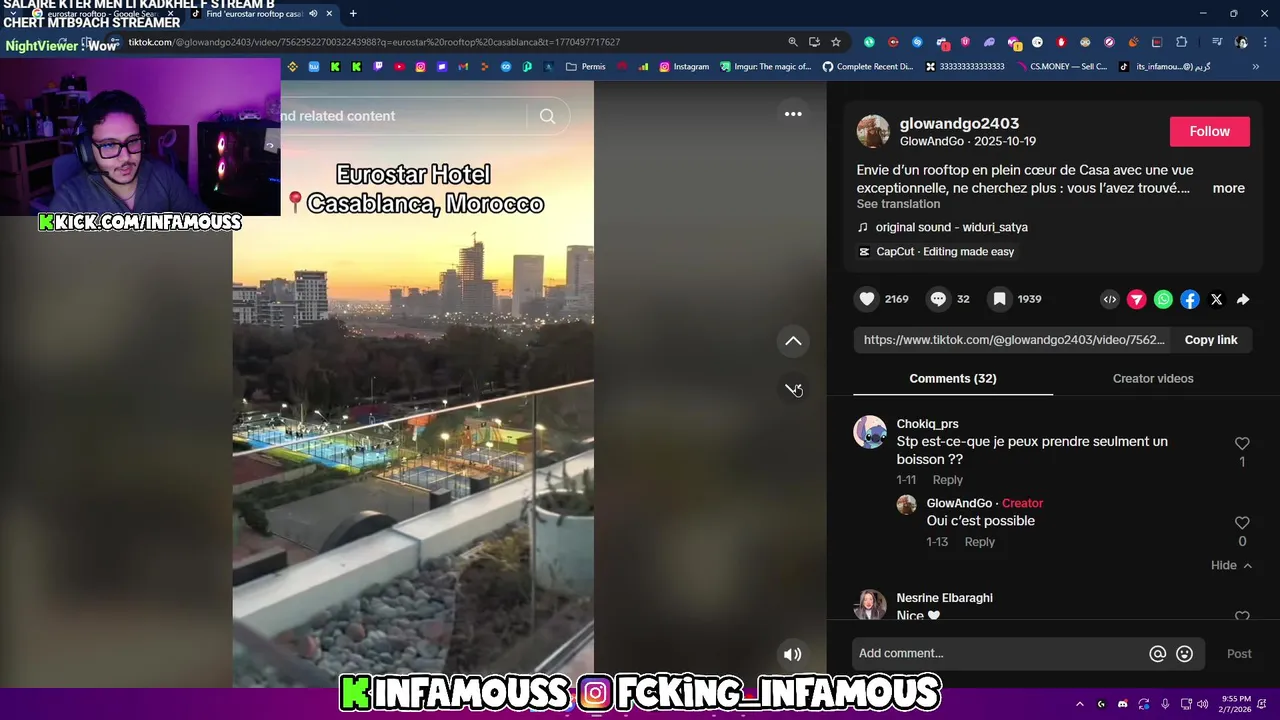1280x720 pixels.
Task: Like Chokiq_prs's comment
Action: coord(1242,443)
